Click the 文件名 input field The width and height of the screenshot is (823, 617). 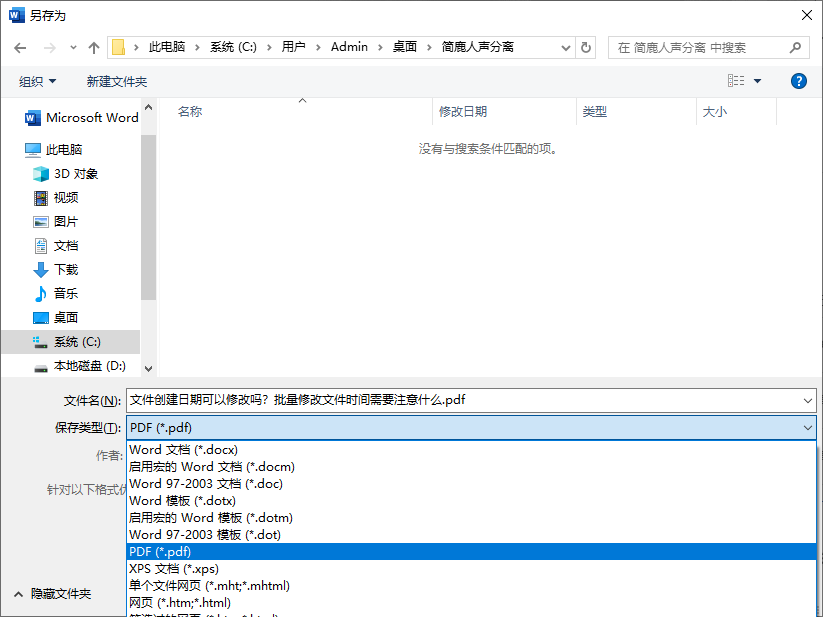coord(400,400)
